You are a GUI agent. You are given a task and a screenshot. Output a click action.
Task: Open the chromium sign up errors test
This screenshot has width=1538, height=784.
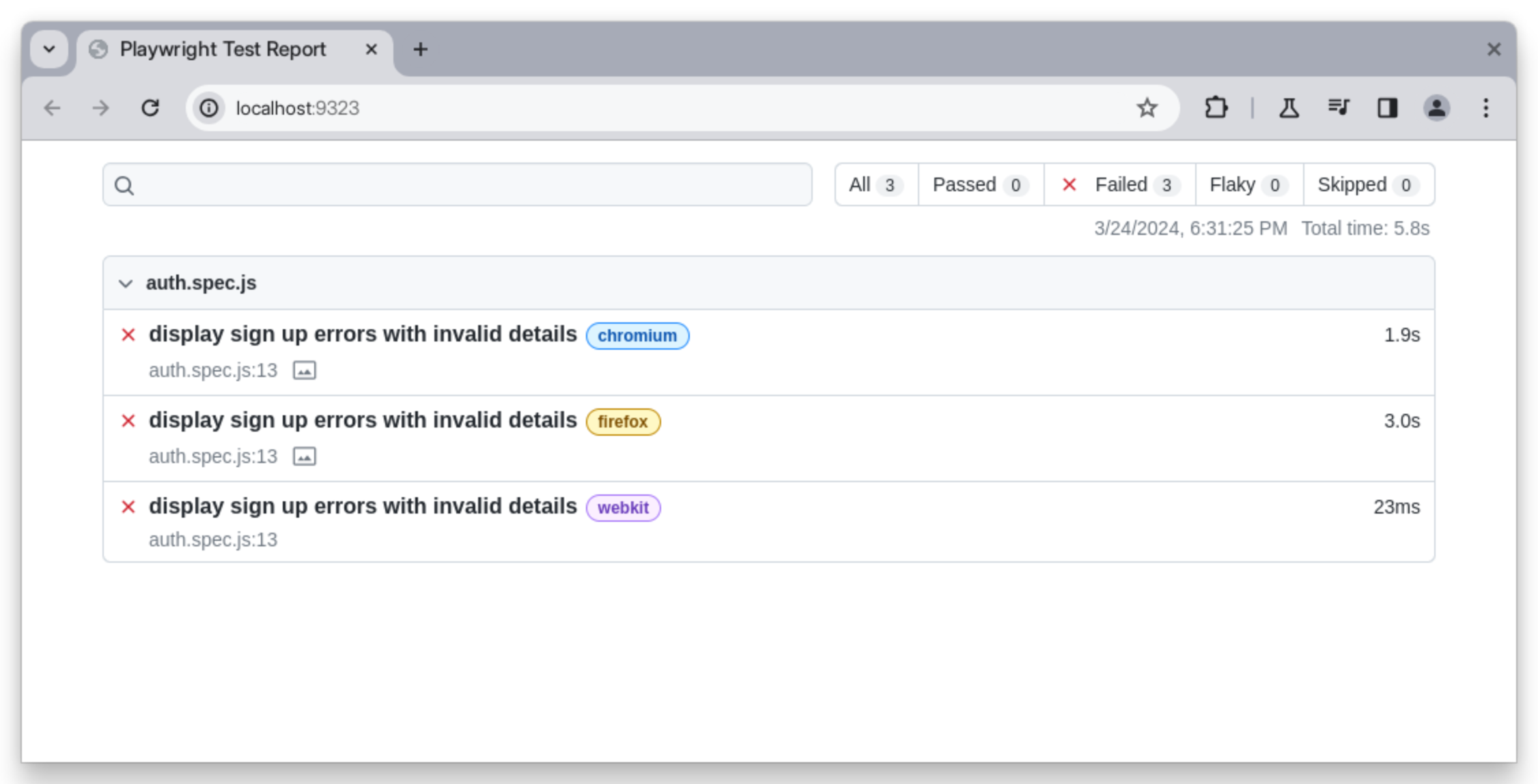pos(363,334)
